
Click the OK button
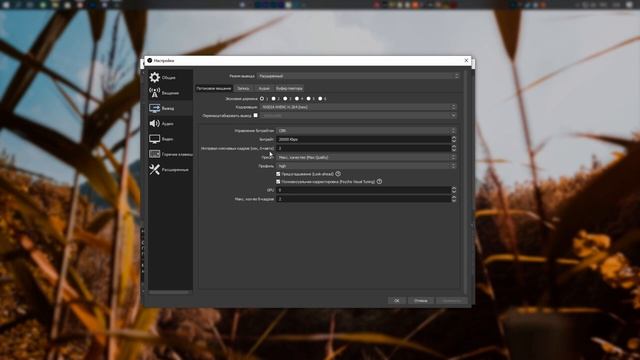point(397,300)
